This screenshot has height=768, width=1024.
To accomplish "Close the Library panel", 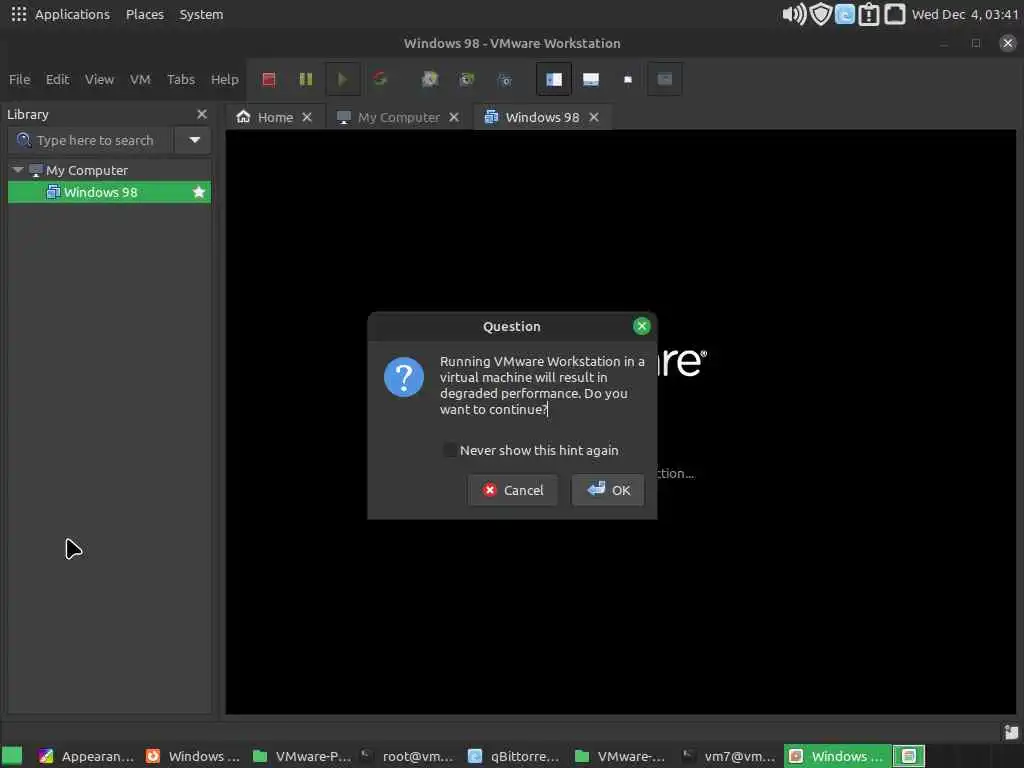I will click(x=202, y=114).
